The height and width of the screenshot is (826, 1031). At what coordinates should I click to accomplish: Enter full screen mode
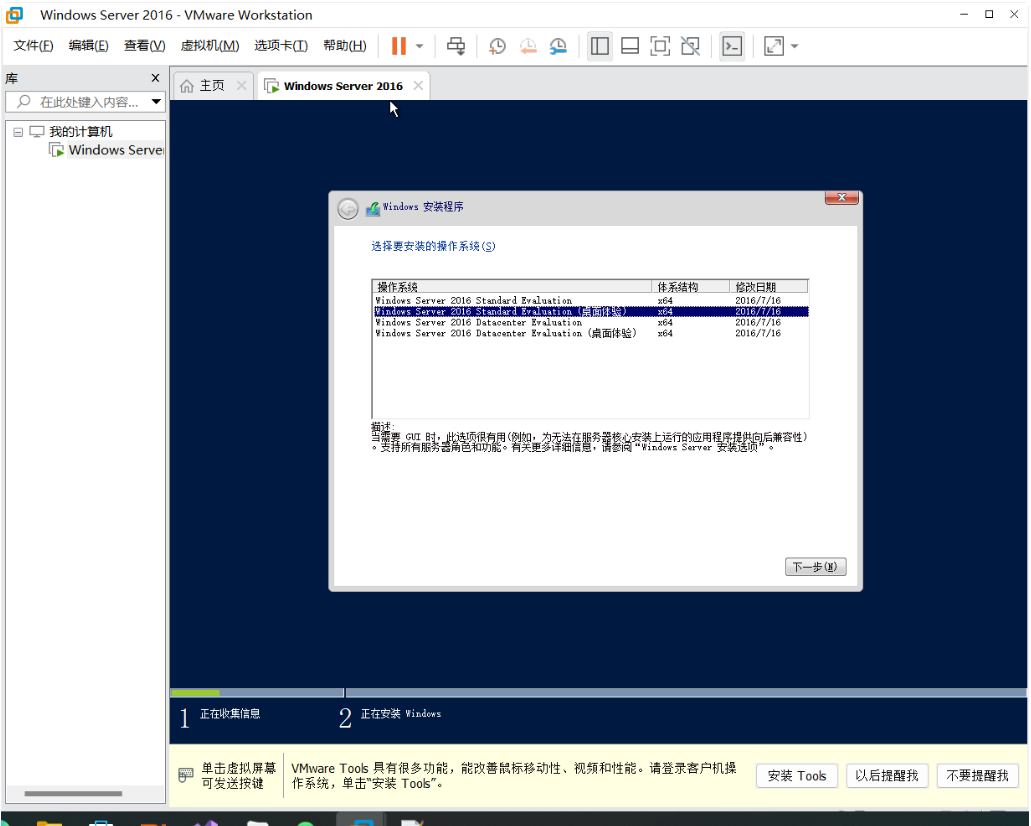(659, 46)
